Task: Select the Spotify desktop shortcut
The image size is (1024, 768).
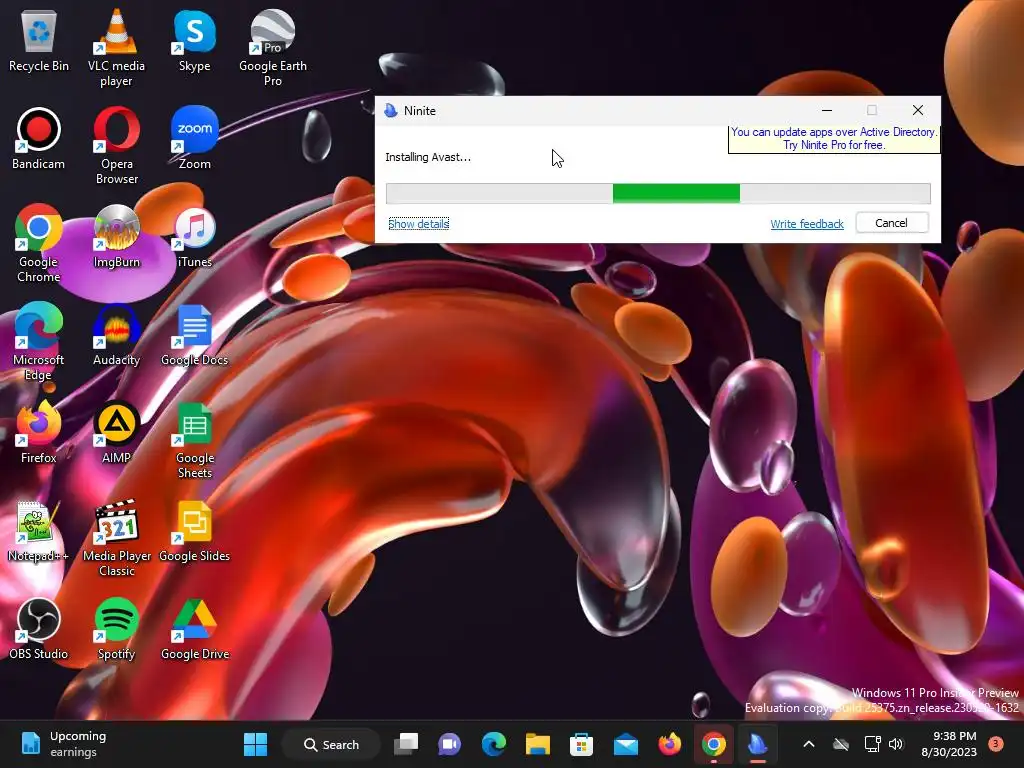Action: pyautogui.click(x=116, y=628)
